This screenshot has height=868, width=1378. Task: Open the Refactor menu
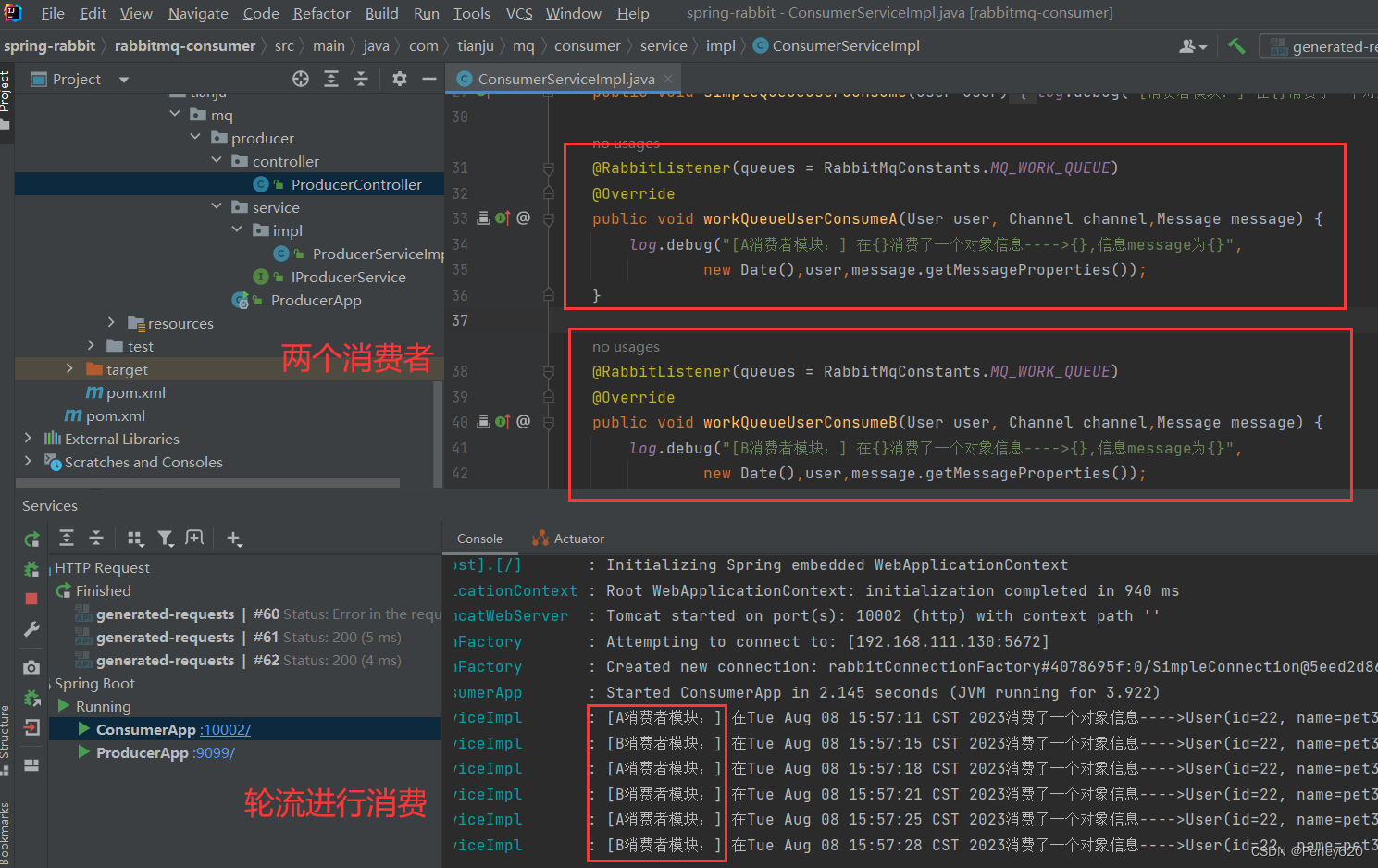pyautogui.click(x=321, y=13)
